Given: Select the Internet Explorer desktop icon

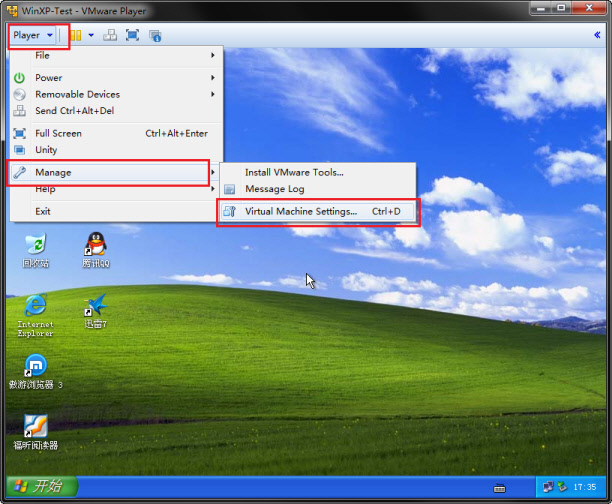Looking at the screenshot, I should [x=36, y=315].
